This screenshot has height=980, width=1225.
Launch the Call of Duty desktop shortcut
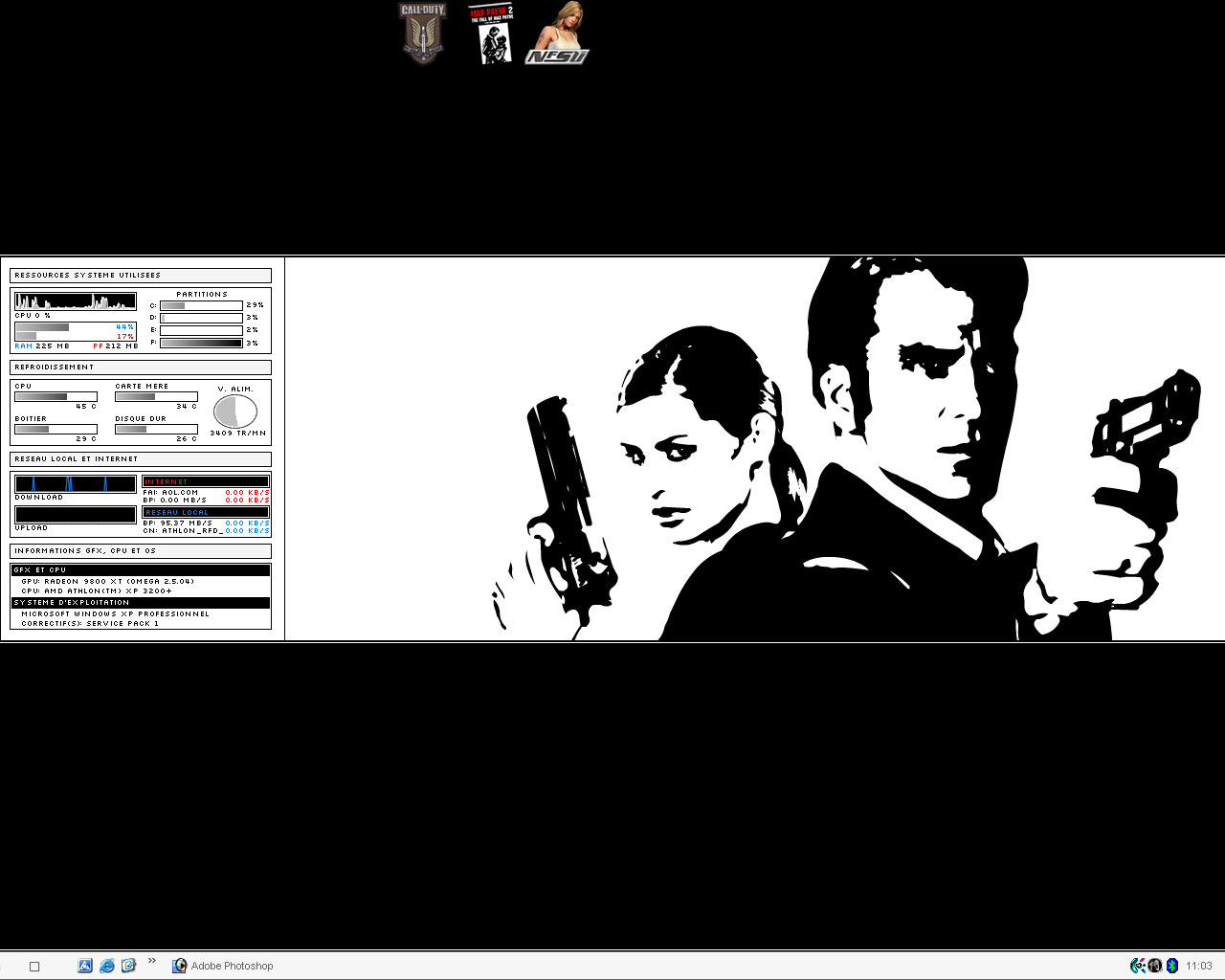(422, 33)
